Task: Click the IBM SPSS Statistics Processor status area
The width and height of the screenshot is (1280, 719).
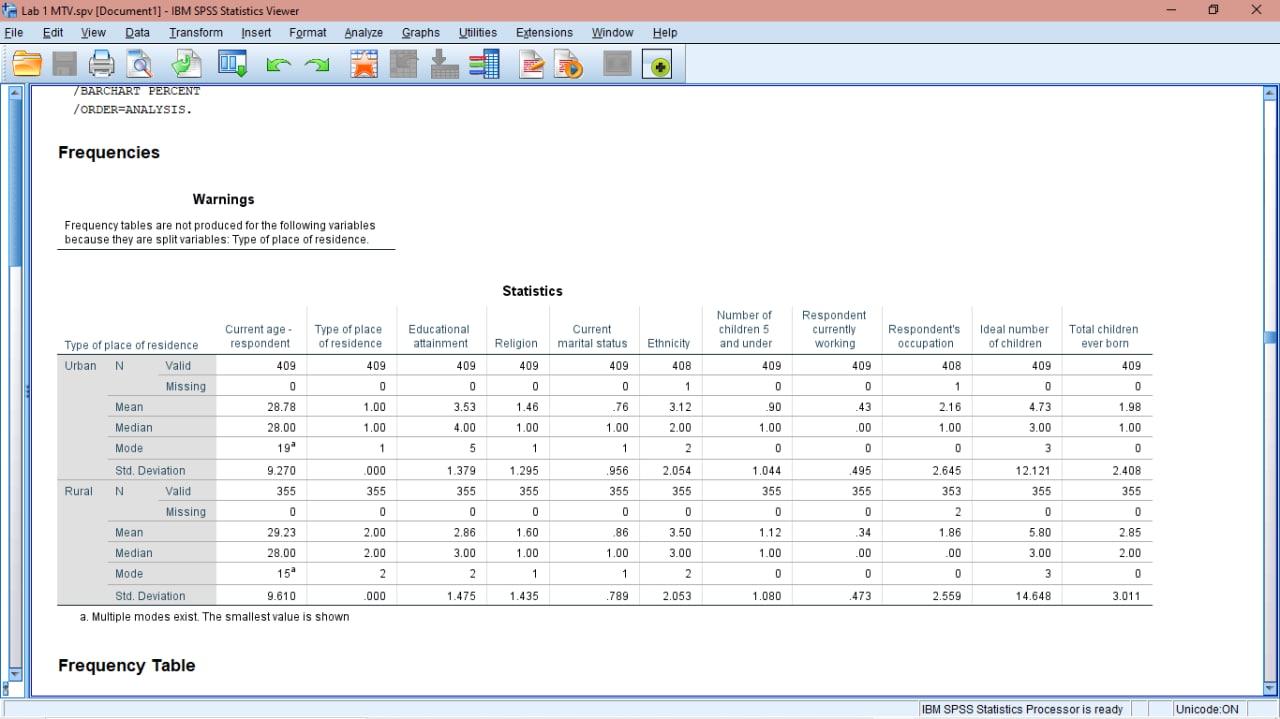Action: pos(1022,709)
